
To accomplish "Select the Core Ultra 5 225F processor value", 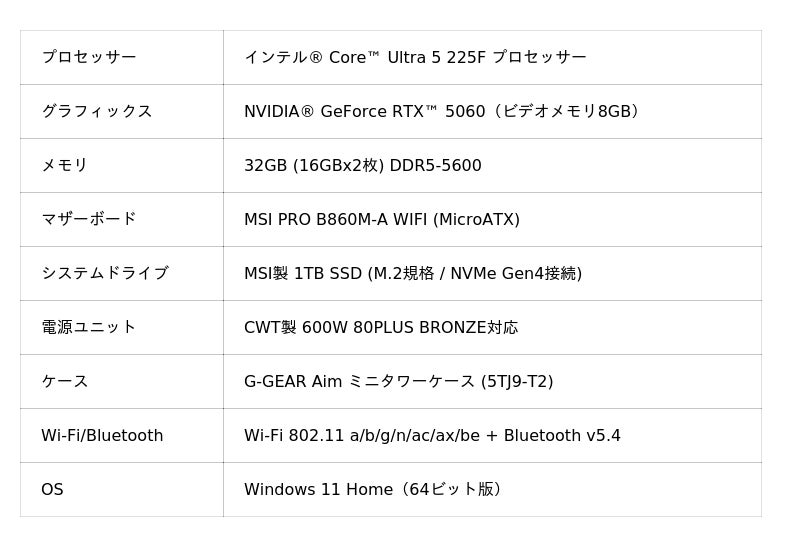I will point(415,58).
